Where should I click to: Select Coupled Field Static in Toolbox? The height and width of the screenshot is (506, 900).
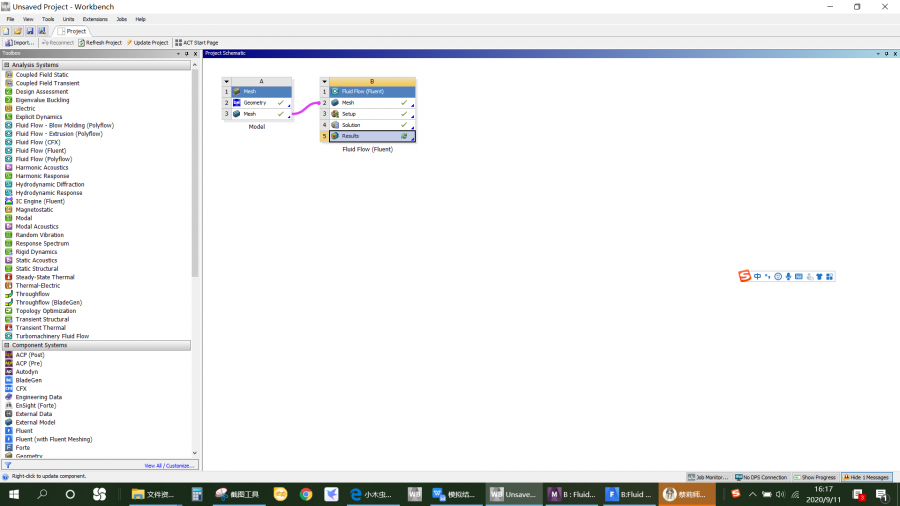point(42,75)
